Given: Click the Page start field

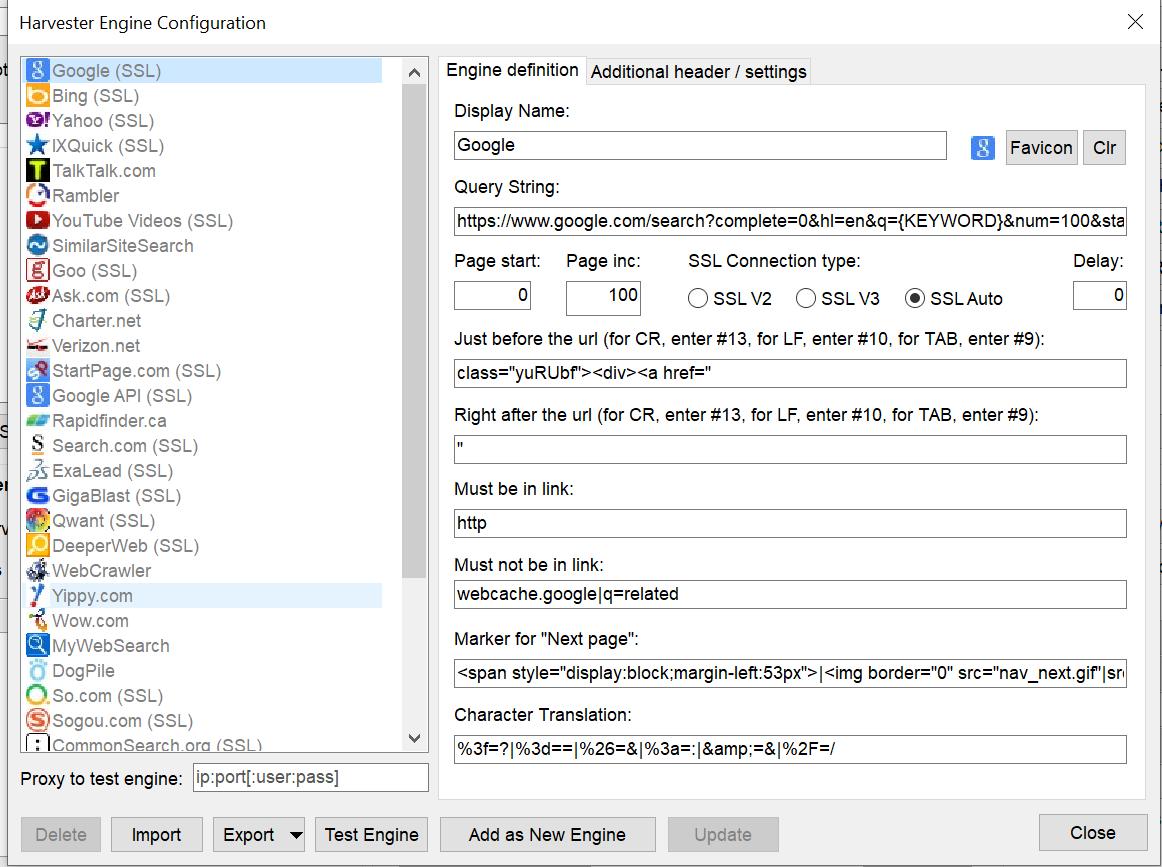Looking at the screenshot, I should click(x=492, y=296).
